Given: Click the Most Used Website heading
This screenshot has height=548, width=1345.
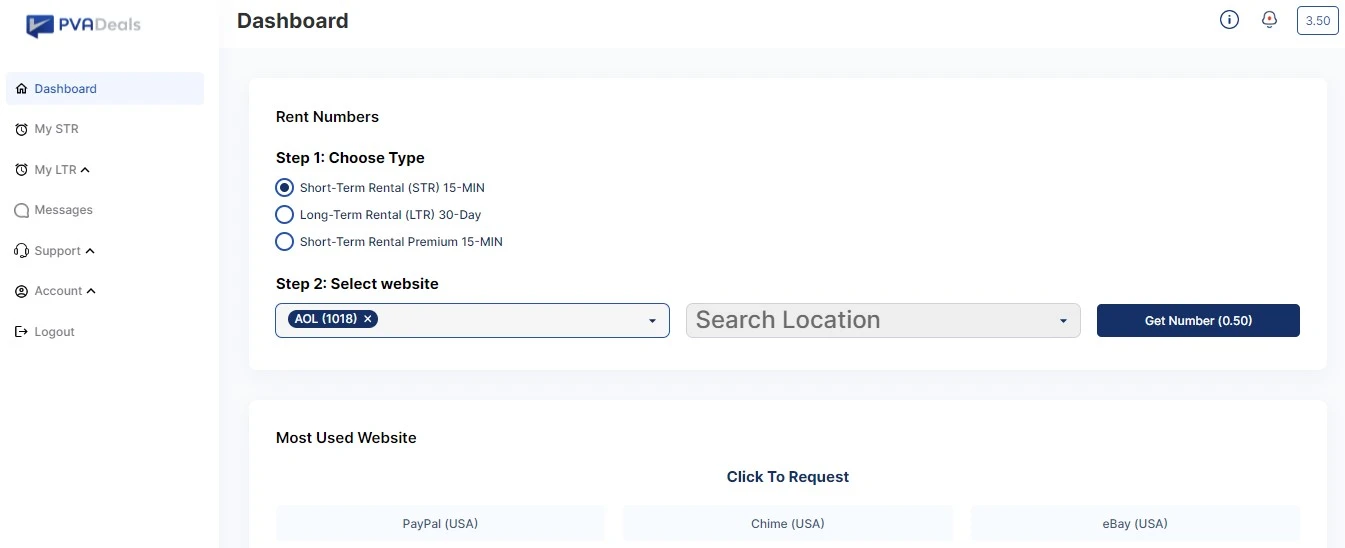Looking at the screenshot, I should pyautogui.click(x=346, y=438).
